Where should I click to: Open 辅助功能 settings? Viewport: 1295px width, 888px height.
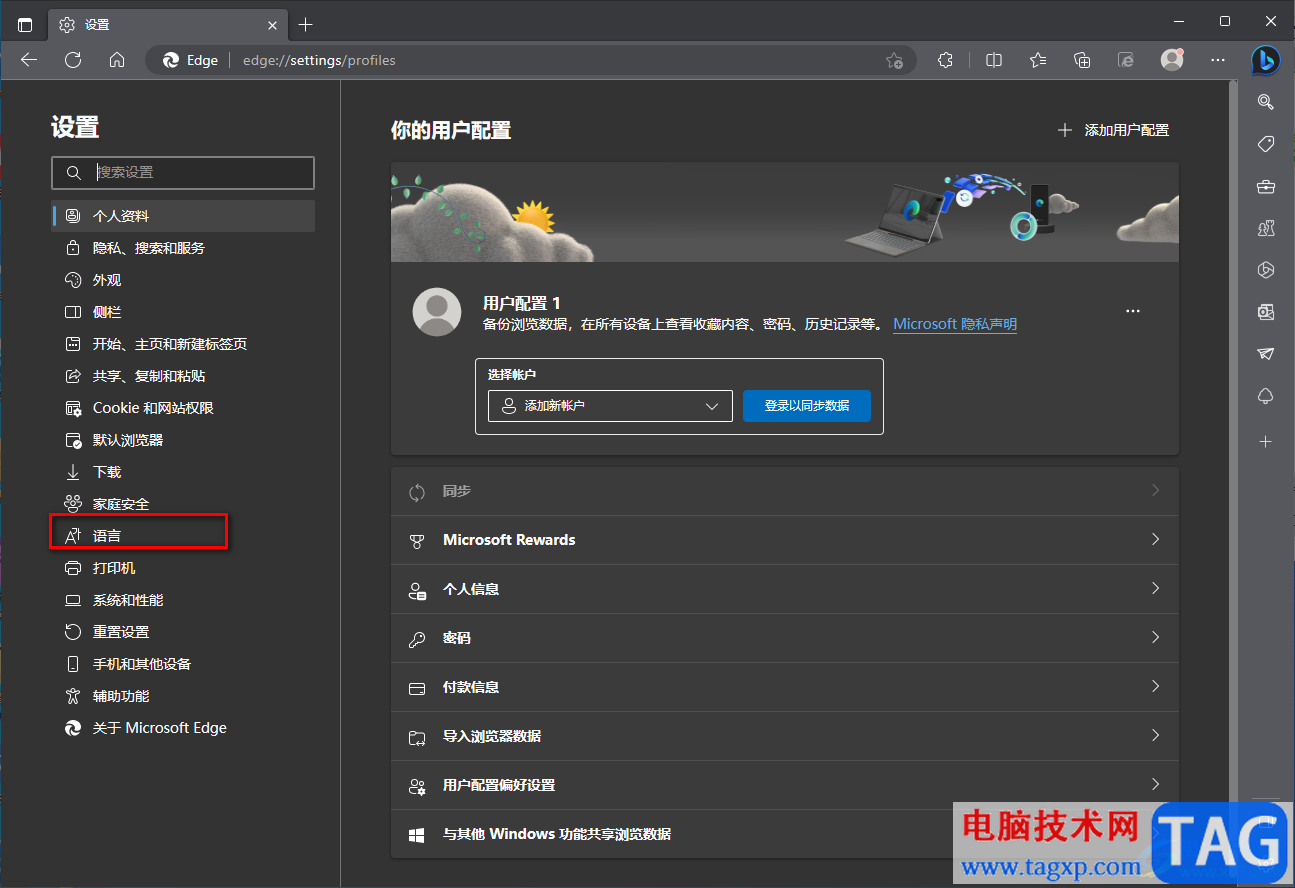[183, 696]
